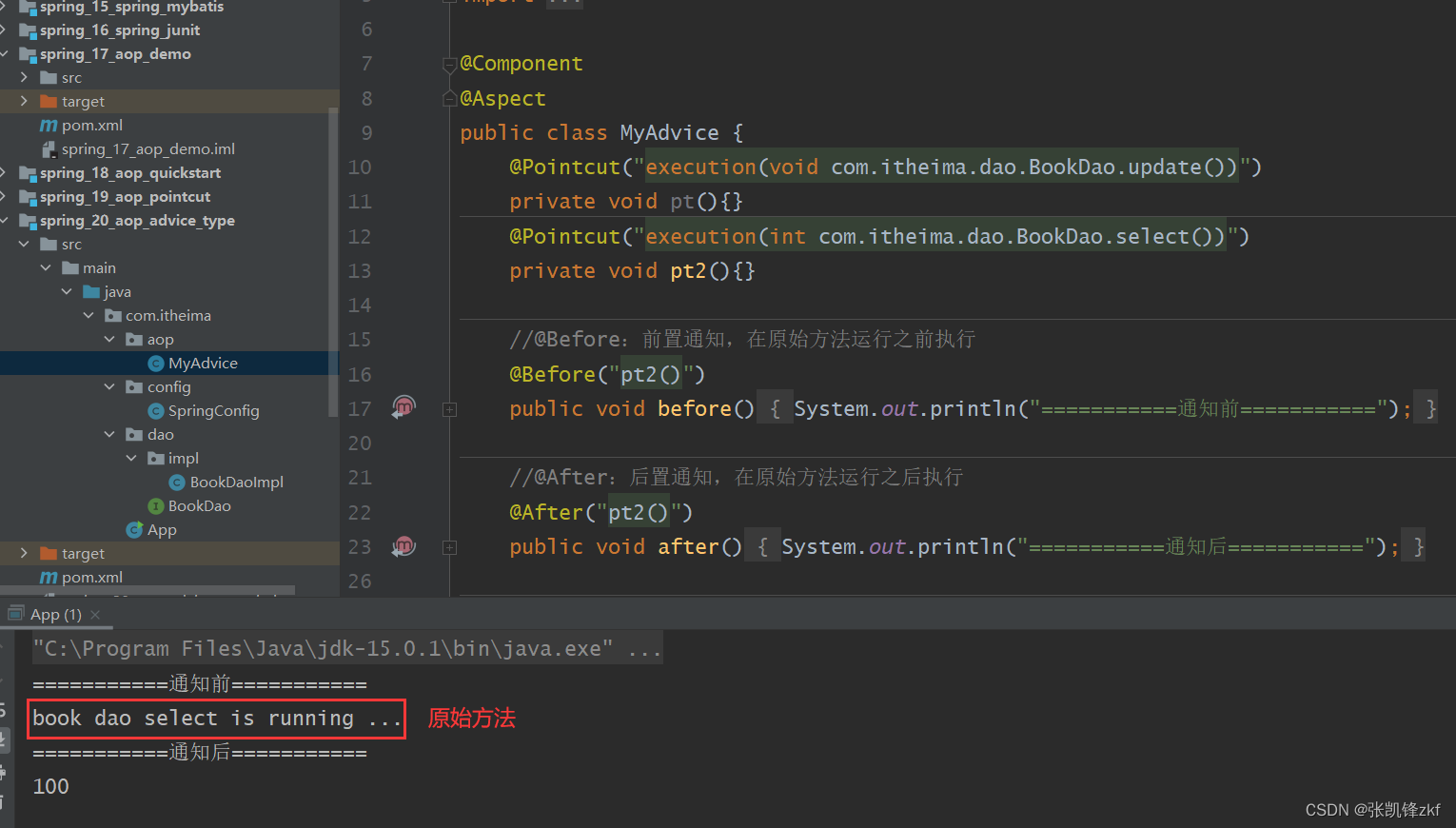Click the project tree vertical scrollbar

click(333, 262)
